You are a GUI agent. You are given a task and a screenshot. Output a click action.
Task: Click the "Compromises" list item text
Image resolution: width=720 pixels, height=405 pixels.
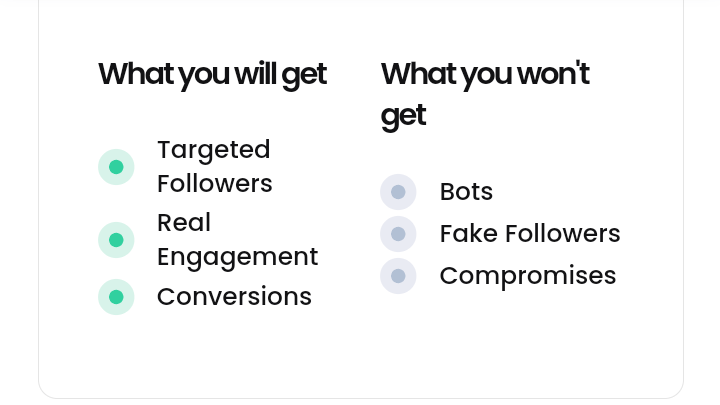pyautogui.click(x=528, y=276)
